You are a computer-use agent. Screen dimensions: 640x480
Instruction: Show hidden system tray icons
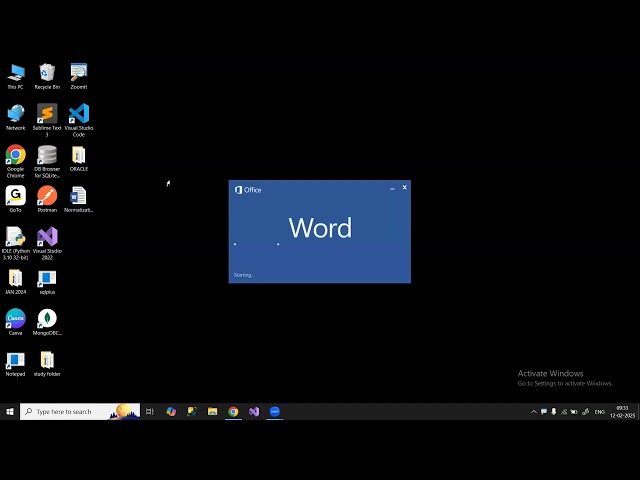pyautogui.click(x=533, y=412)
